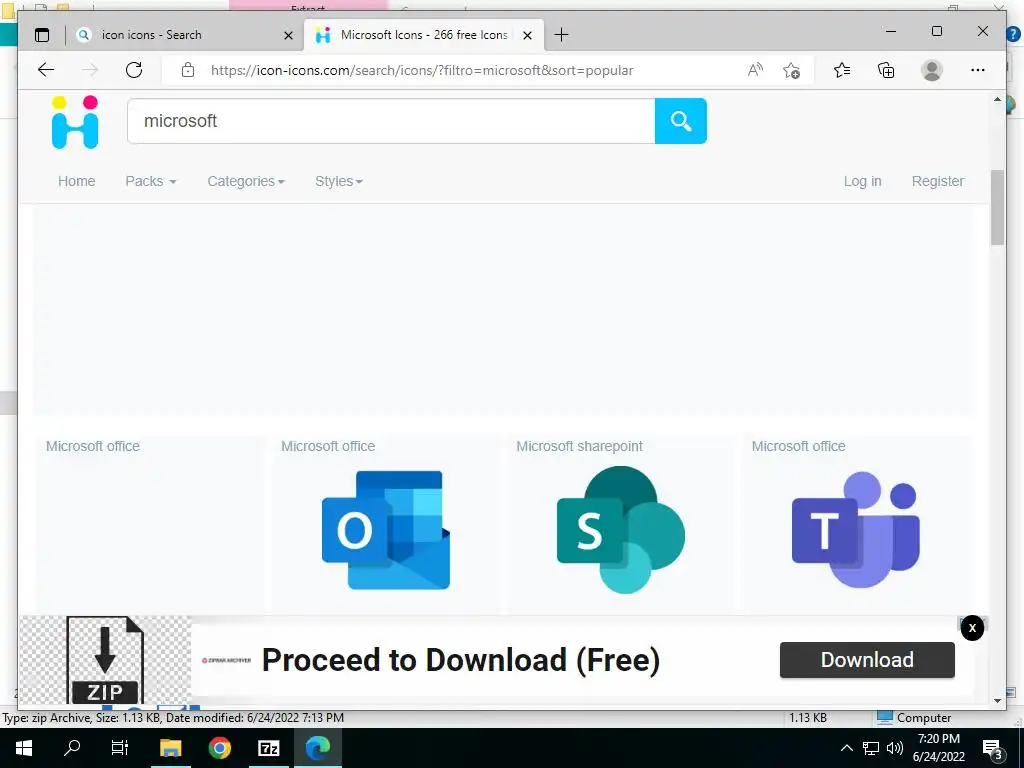The width and height of the screenshot is (1024, 768).
Task: Click the scrollbar up arrow
Action: tap(997, 99)
